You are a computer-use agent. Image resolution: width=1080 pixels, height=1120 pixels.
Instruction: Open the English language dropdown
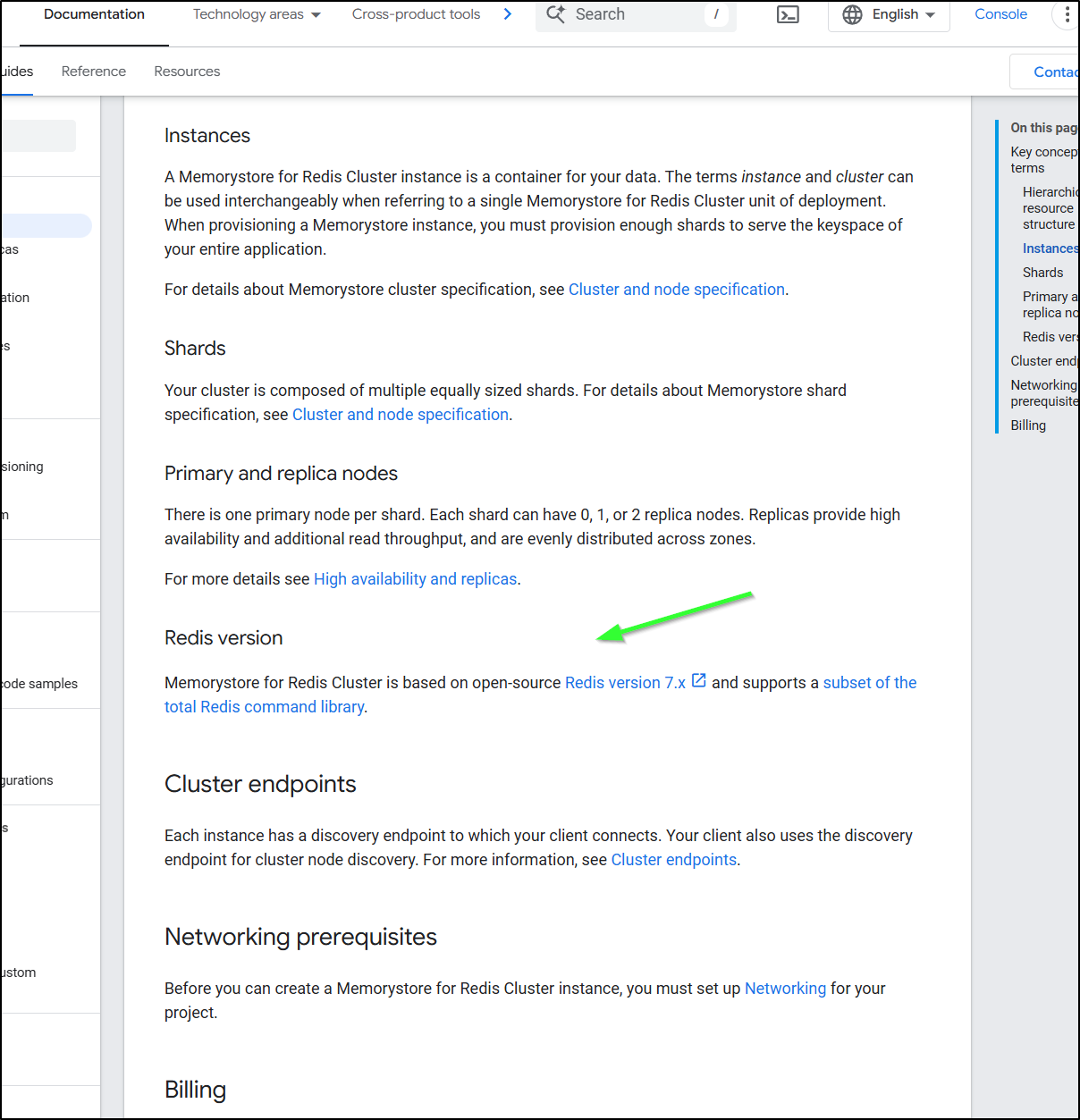(889, 14)
